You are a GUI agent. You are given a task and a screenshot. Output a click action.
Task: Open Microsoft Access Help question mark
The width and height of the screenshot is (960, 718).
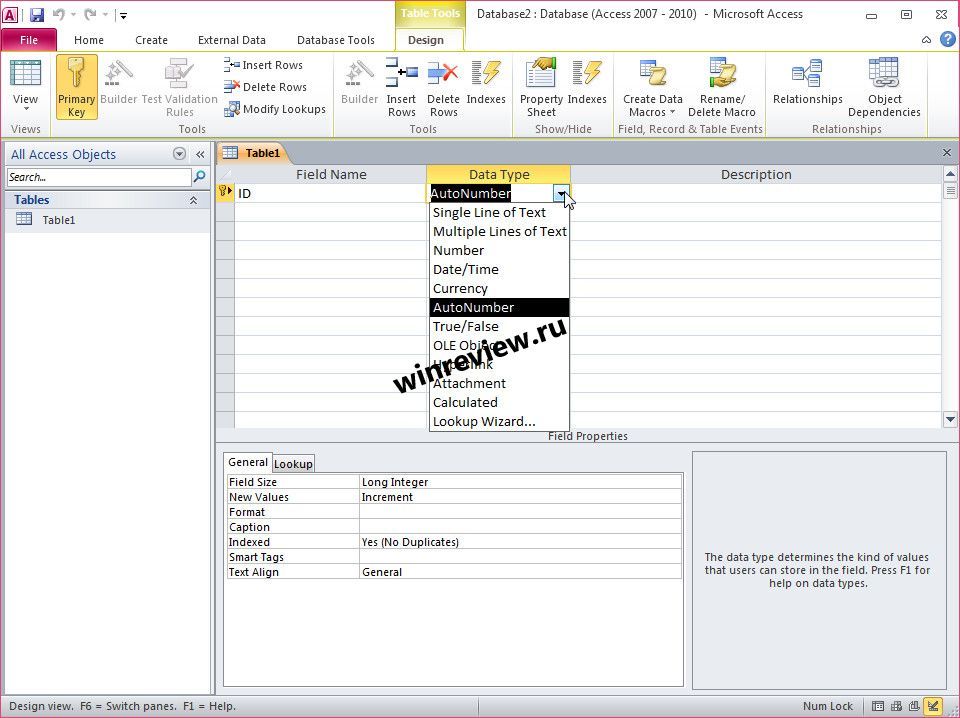948,40
